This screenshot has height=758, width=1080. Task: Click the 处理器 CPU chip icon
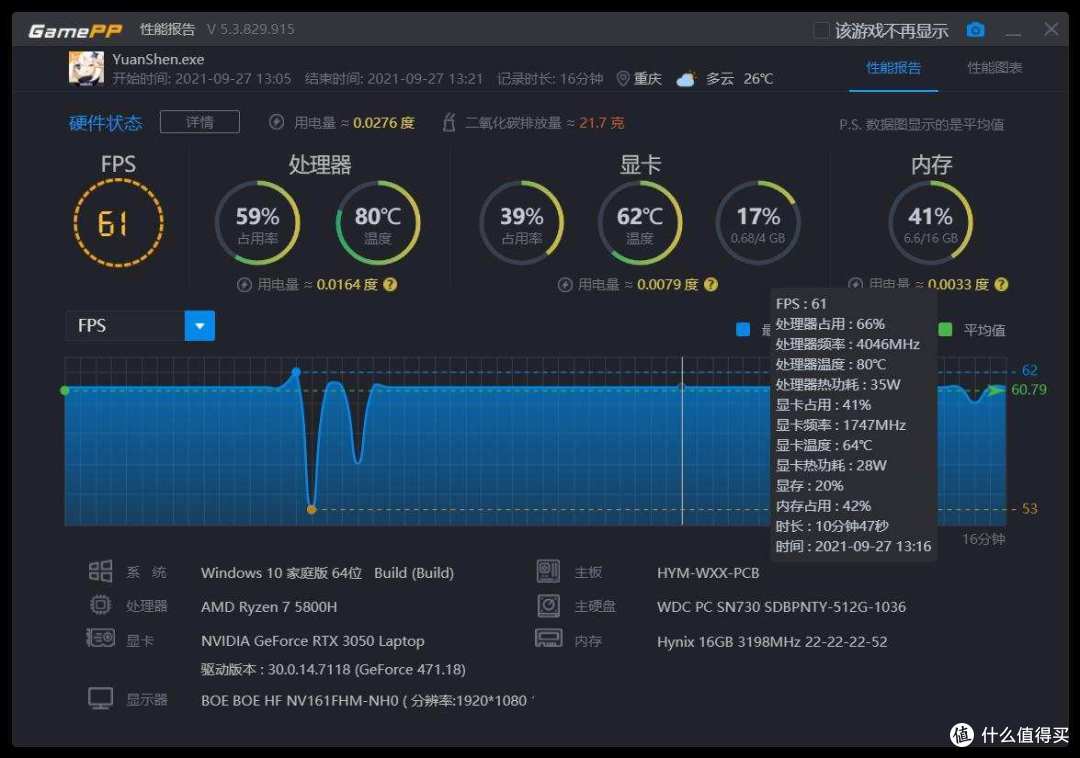(101, 605)
